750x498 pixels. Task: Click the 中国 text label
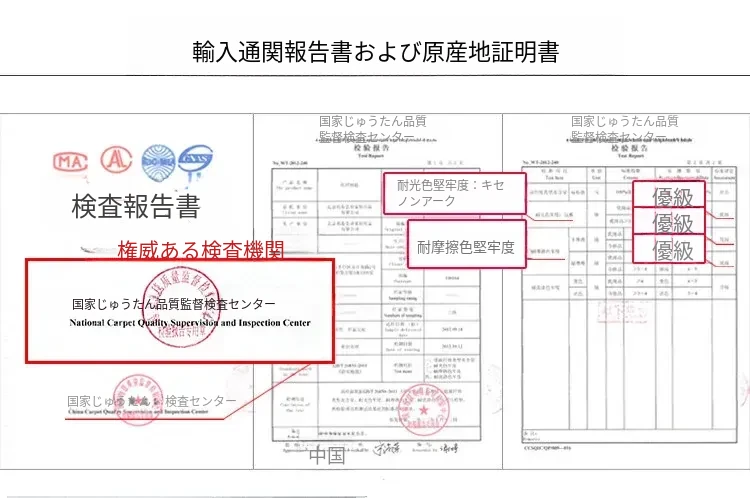[327, 456]
